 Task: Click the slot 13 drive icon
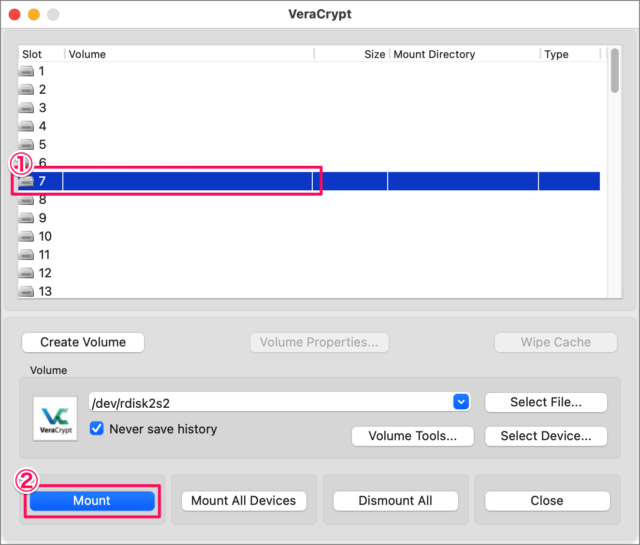[26, 291]
